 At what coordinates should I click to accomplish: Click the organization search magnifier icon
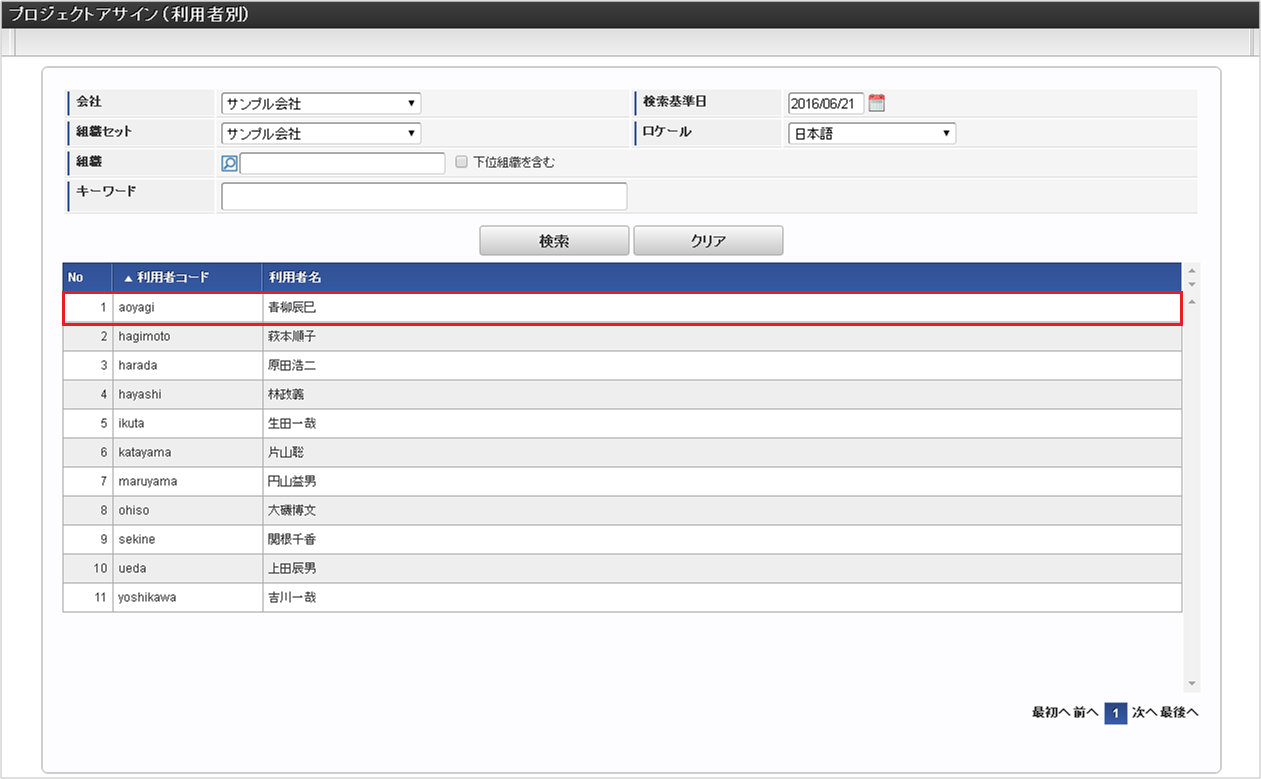click(x=229, y=163)
